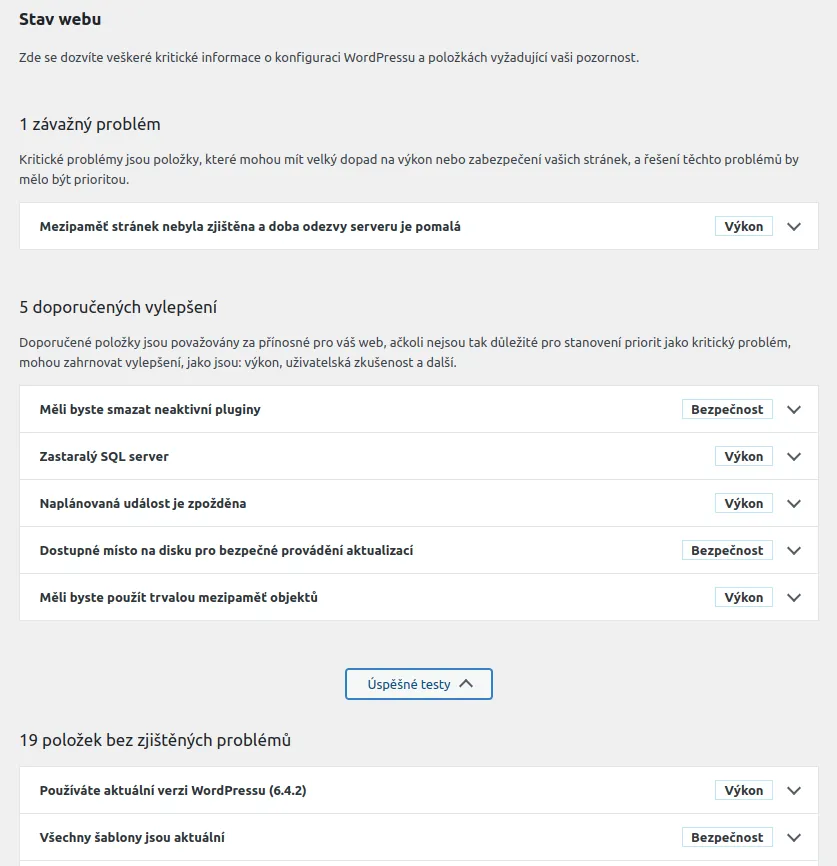Click chevron icon for Zastaralý SQL server
The height and width of the screenshot is (866, 837).
point(794,456)
